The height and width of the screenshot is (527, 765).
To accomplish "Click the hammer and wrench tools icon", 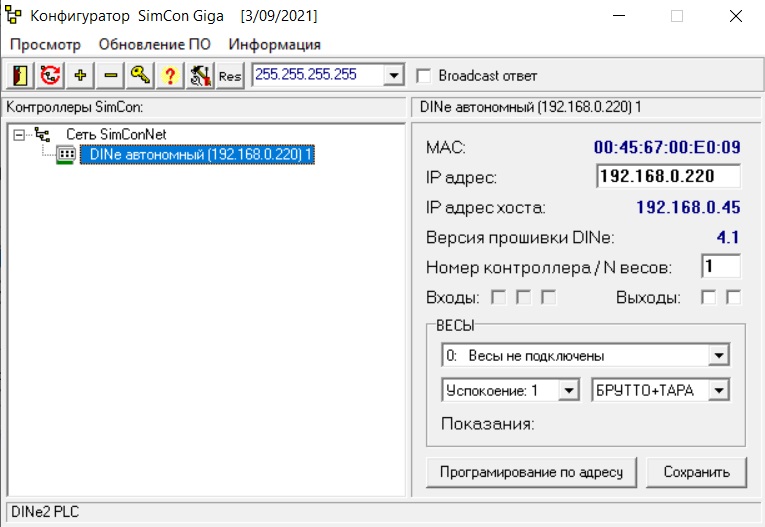I will [201, 76].
